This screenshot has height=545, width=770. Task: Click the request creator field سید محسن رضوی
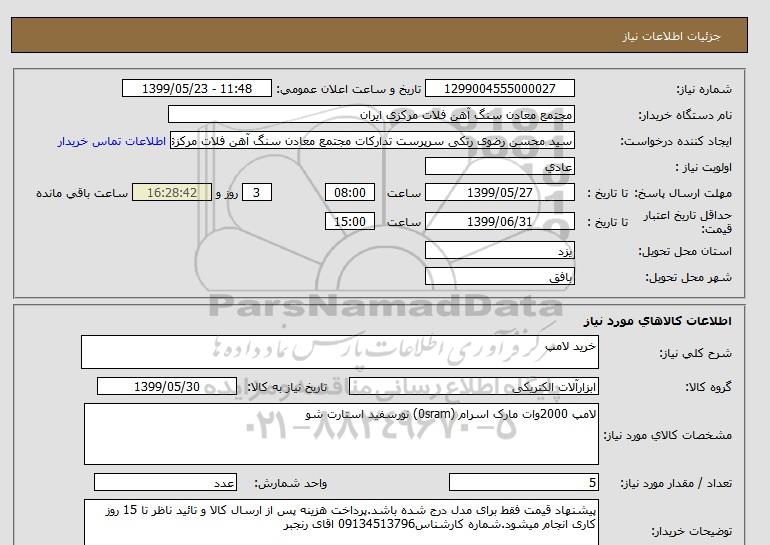click(372, 141)
